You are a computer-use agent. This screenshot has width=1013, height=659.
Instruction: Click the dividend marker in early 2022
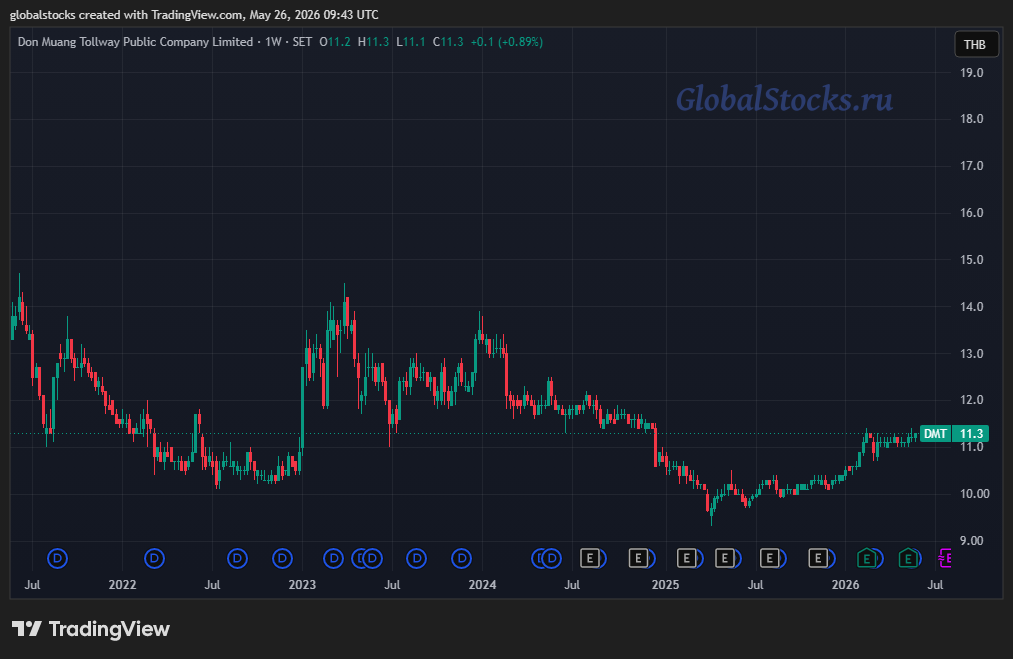click(x=154, y=558)
